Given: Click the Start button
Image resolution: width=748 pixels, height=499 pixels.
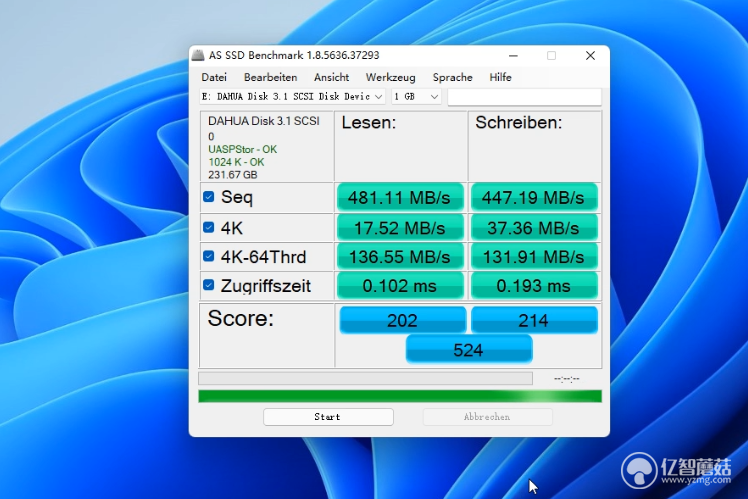Looking at the screenshot, I should pos(328,416).
